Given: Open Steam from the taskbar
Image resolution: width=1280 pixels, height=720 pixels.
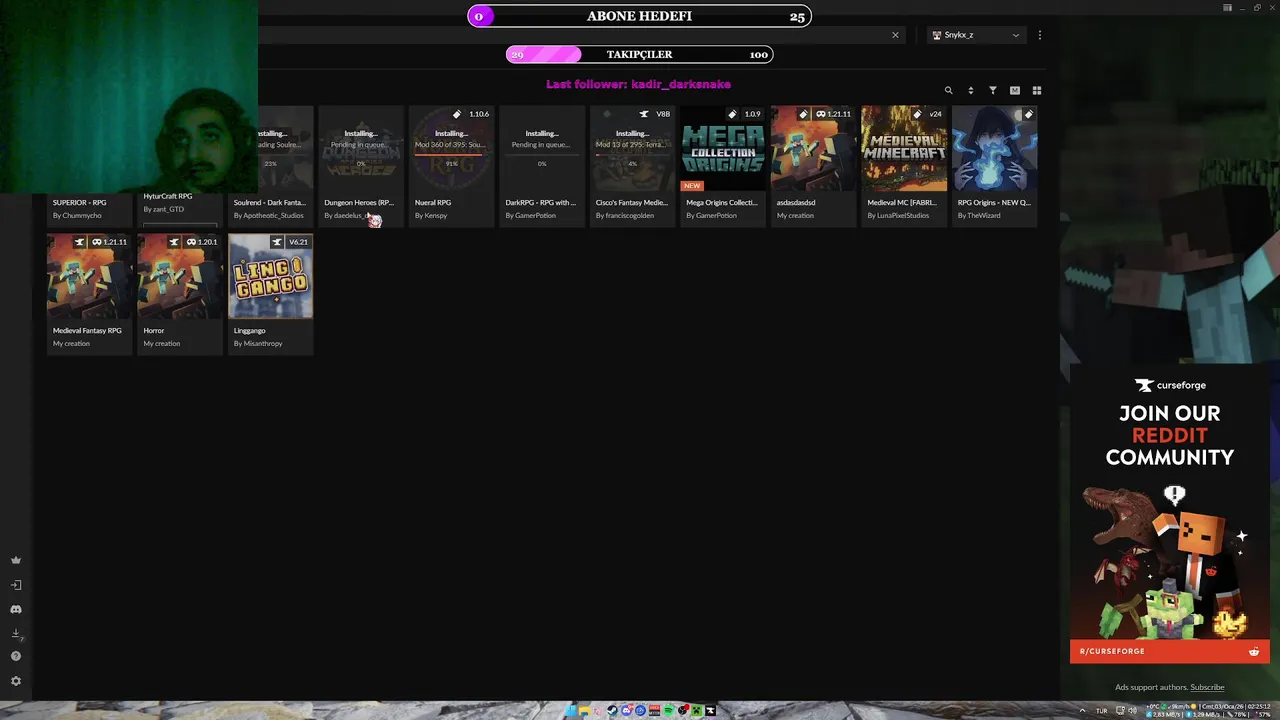Looking at the screenshot, I should point(612,711).
